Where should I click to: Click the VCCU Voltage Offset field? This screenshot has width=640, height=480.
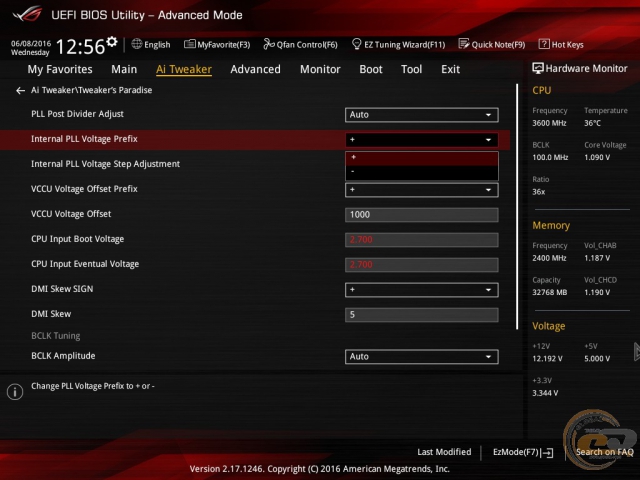coord(422,215)
